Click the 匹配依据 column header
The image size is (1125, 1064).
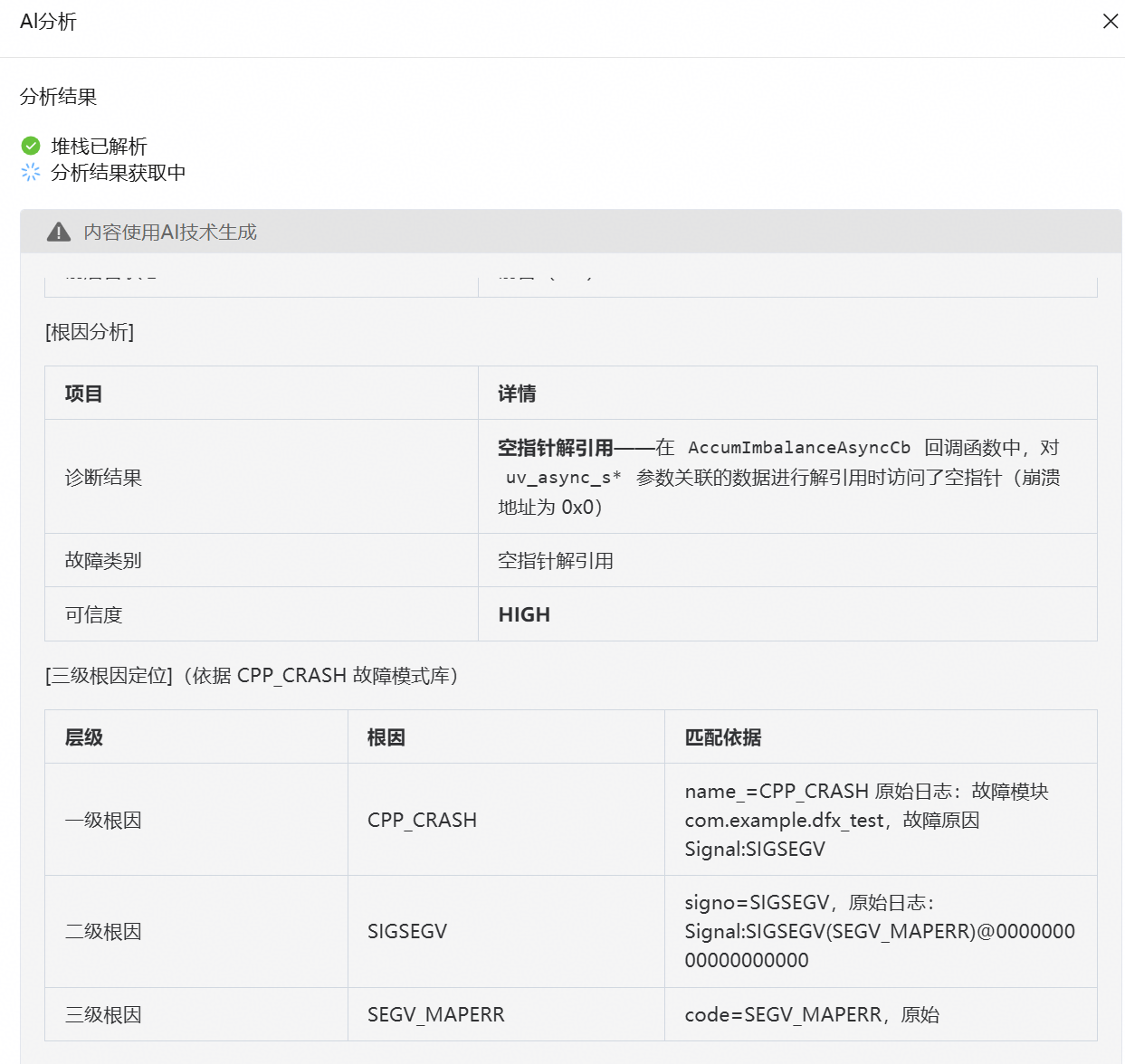(x=722, y=737)
